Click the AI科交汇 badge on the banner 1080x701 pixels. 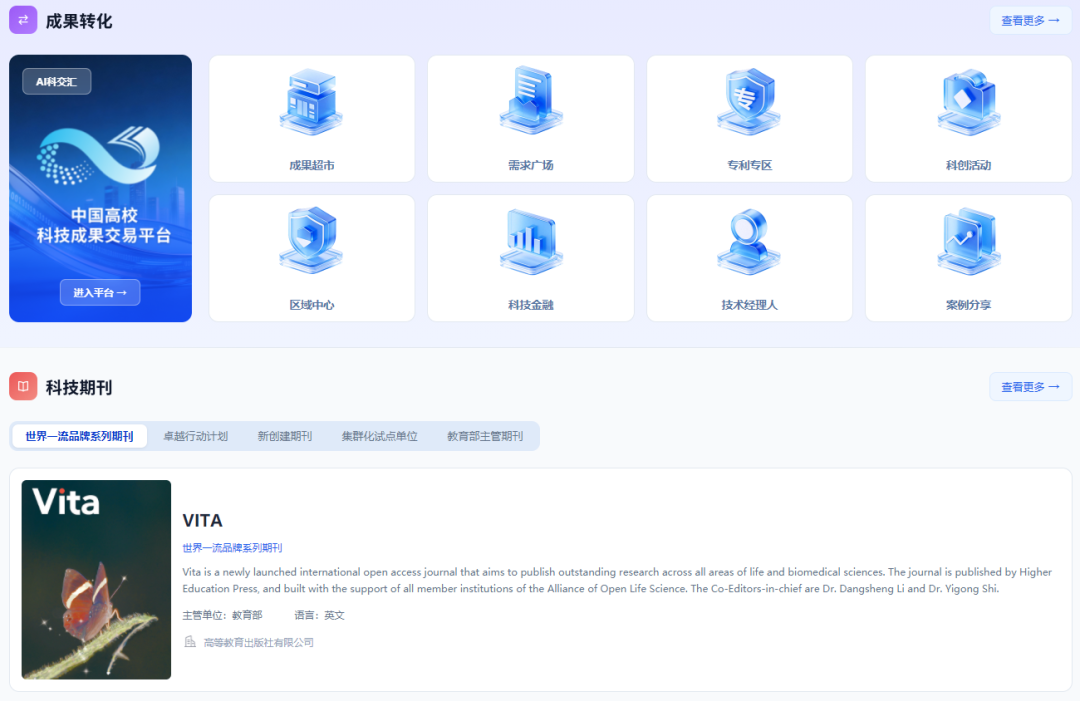[55, 80]
